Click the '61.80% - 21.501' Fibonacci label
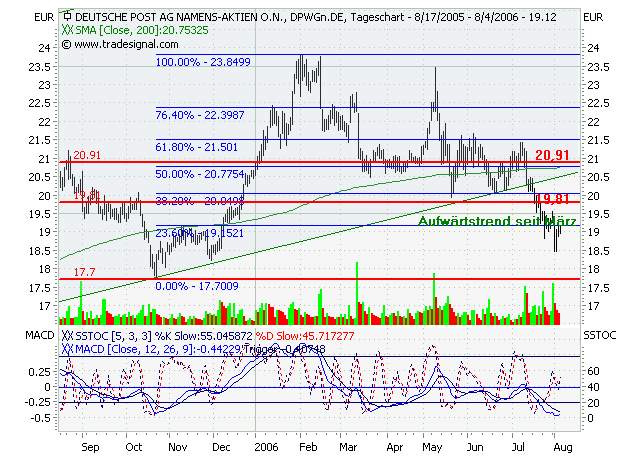 [x=196, y=147]
